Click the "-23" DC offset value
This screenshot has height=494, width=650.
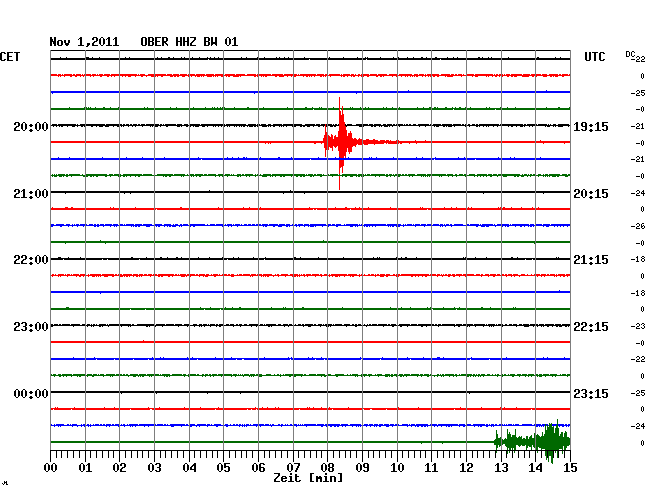coord(638,326)
